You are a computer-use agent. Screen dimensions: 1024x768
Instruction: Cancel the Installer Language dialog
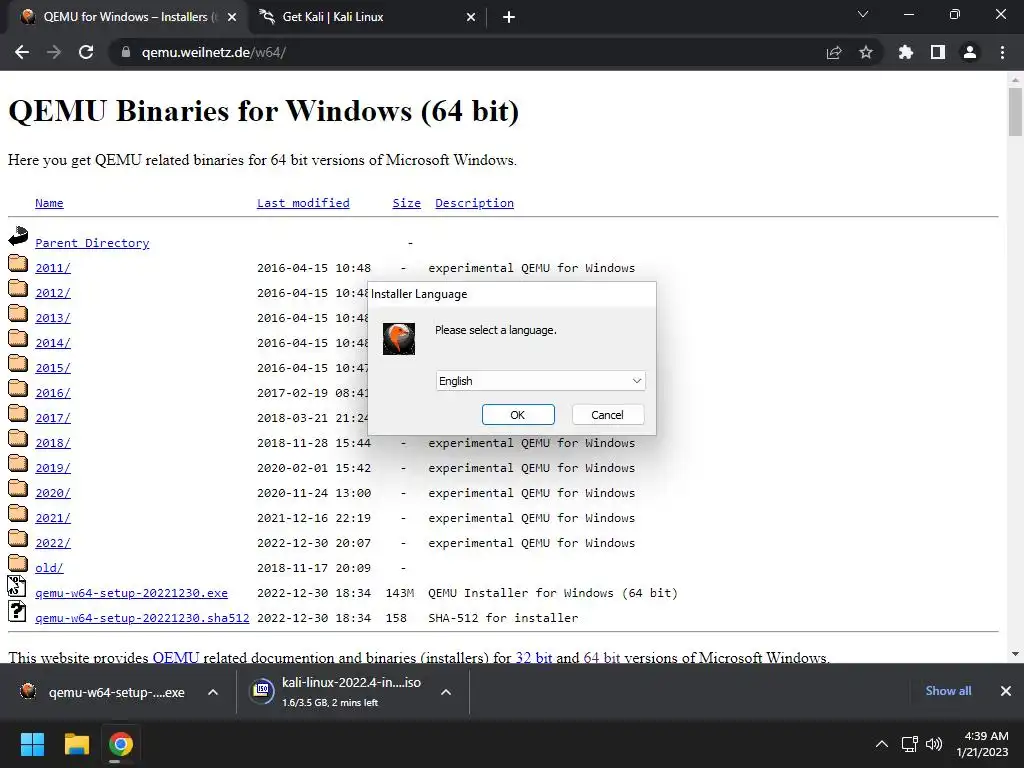608,415
